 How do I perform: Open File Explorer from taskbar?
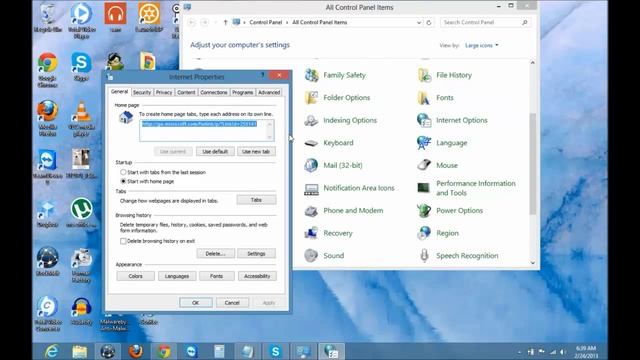[80, 351]
